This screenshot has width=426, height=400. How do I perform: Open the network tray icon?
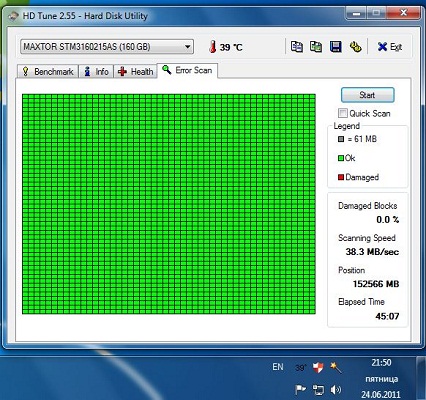pos(318,390)
